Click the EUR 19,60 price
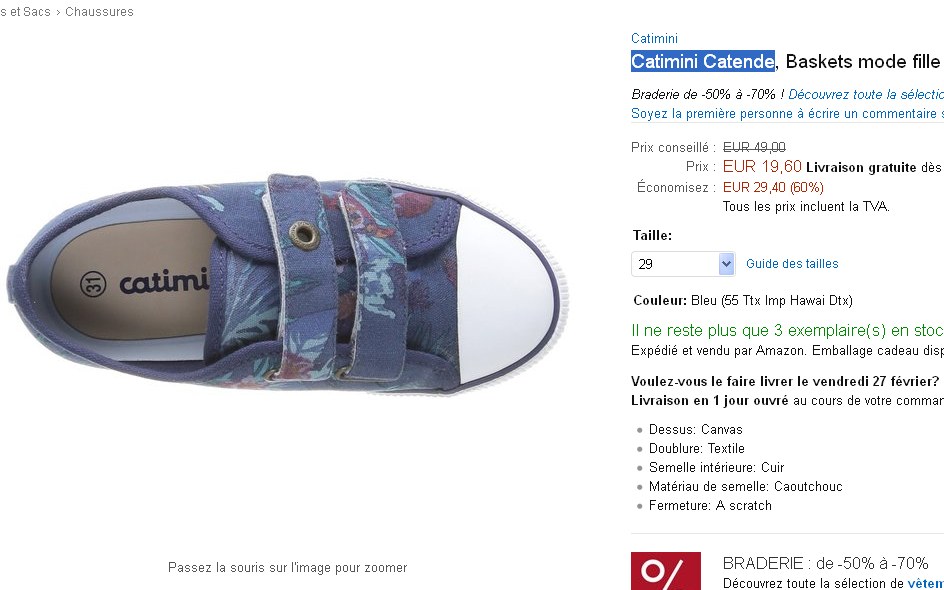Viewport: 944px width, 590px height. (762, 166)
